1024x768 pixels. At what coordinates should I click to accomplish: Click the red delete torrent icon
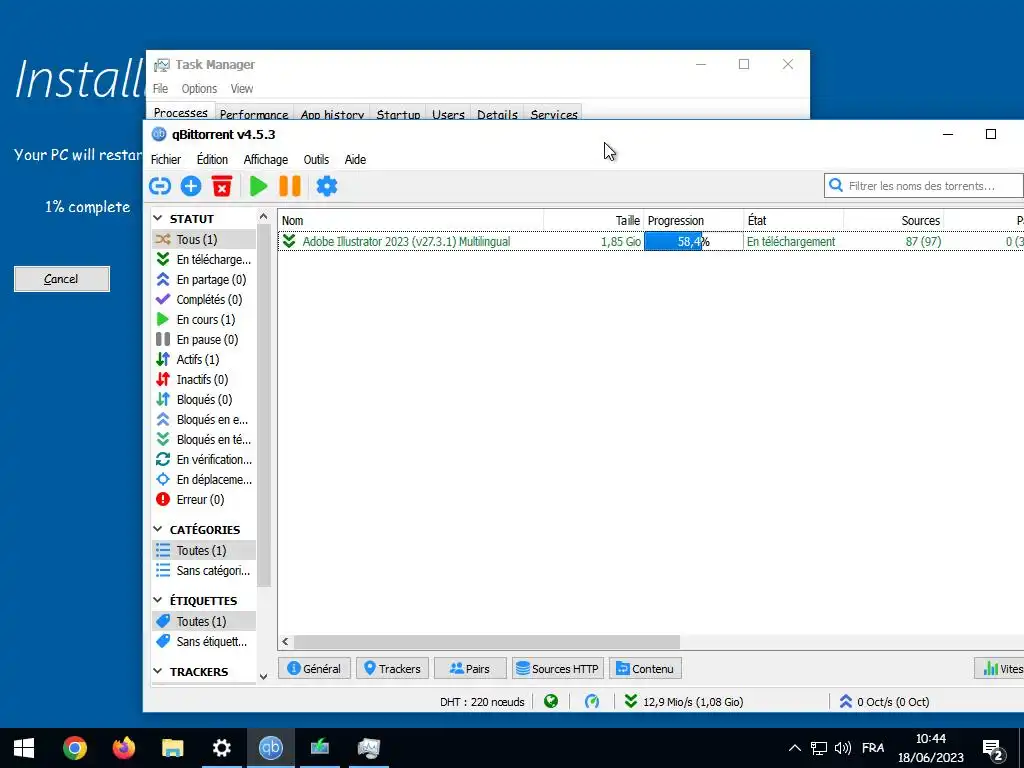(222, 186)
